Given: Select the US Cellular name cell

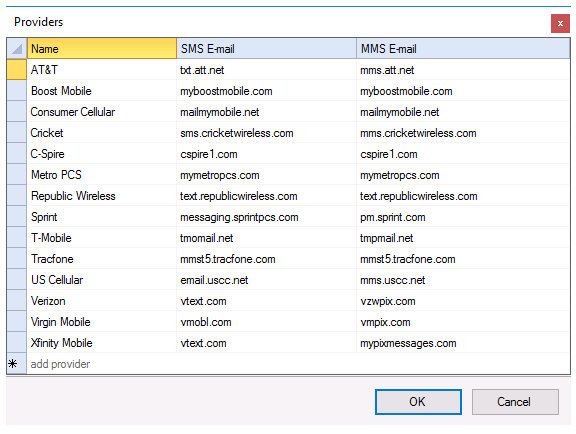Looking at the screenshot, I should pyautogui.click(x=102, y=280).
